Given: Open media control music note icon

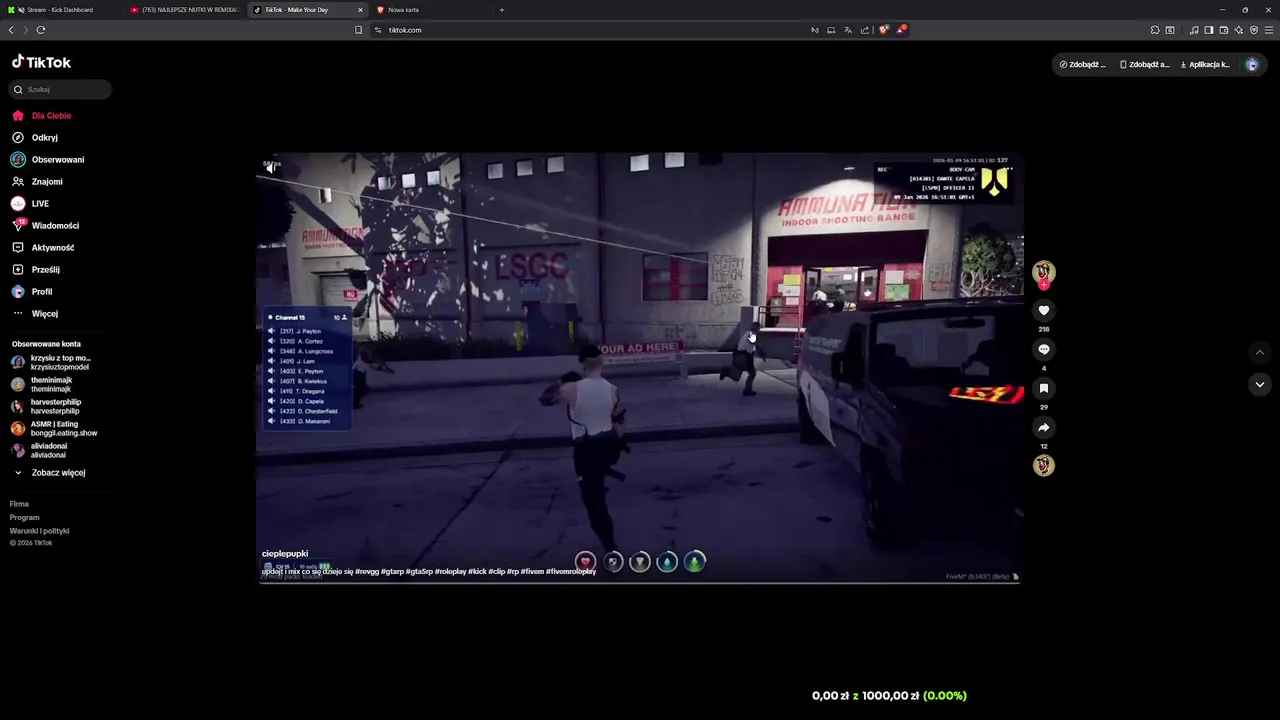Looking at the screenshot, I should tap(1194, 30).
